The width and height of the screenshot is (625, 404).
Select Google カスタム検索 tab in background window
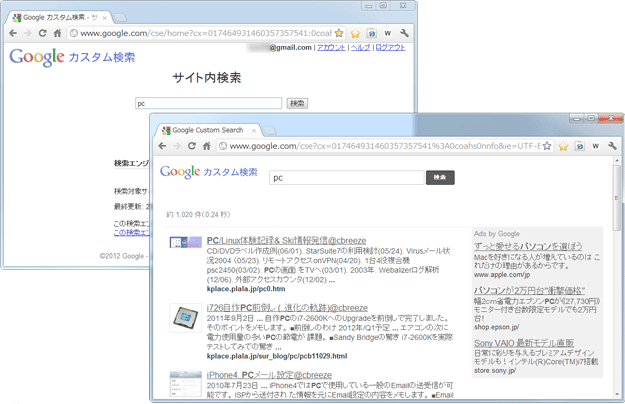point(60,18)
